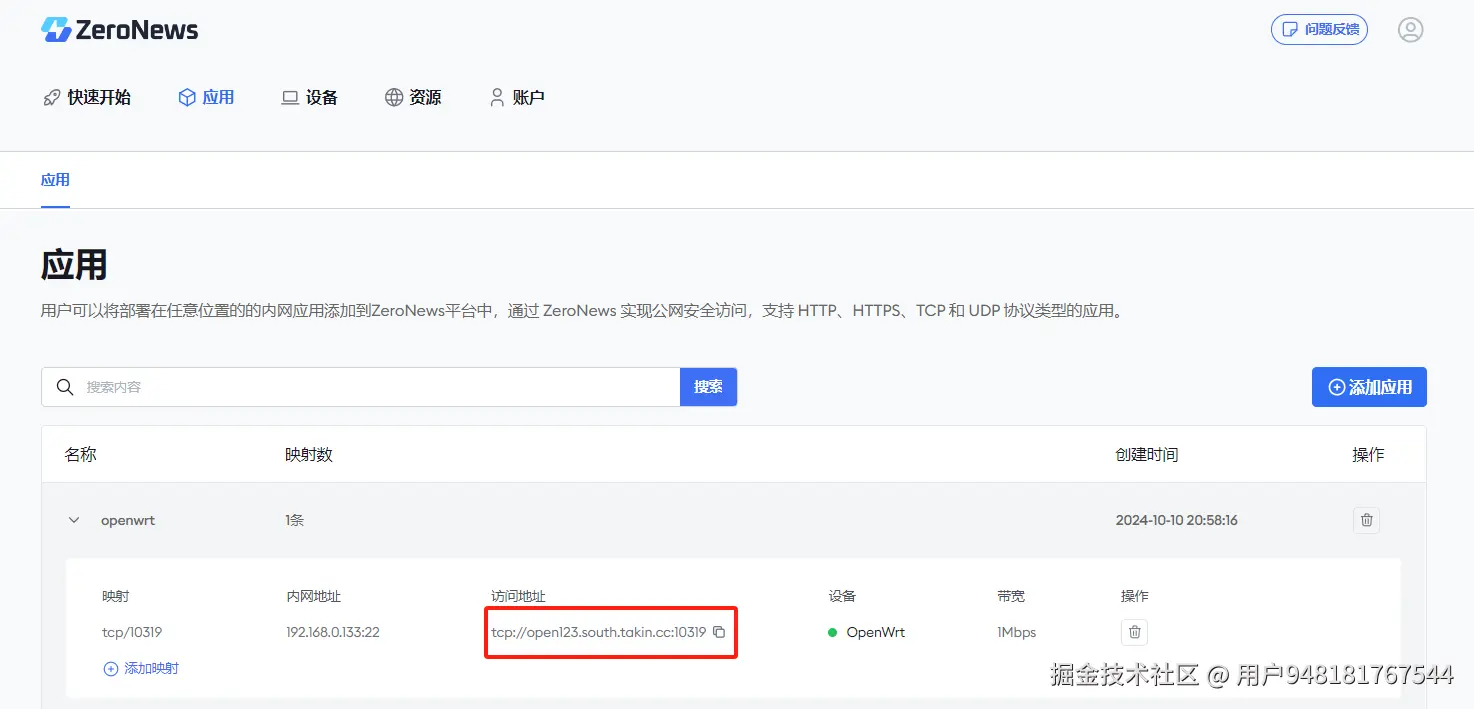Open the 应用 navigation menu
Viewport: 1474px width, 709px height.
tap(206, 98)
